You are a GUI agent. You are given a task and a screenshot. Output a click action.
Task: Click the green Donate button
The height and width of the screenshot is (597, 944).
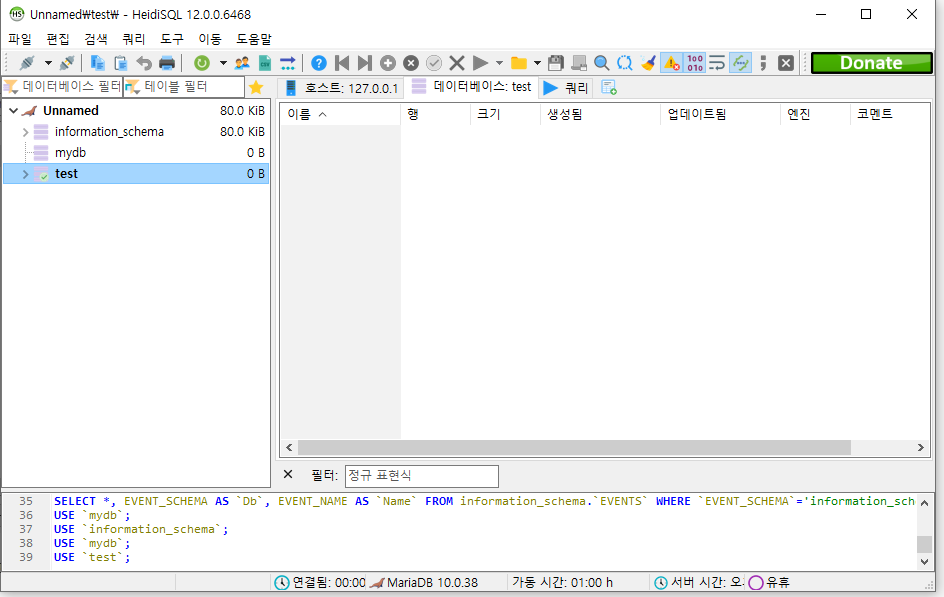(x=871, y=63)
